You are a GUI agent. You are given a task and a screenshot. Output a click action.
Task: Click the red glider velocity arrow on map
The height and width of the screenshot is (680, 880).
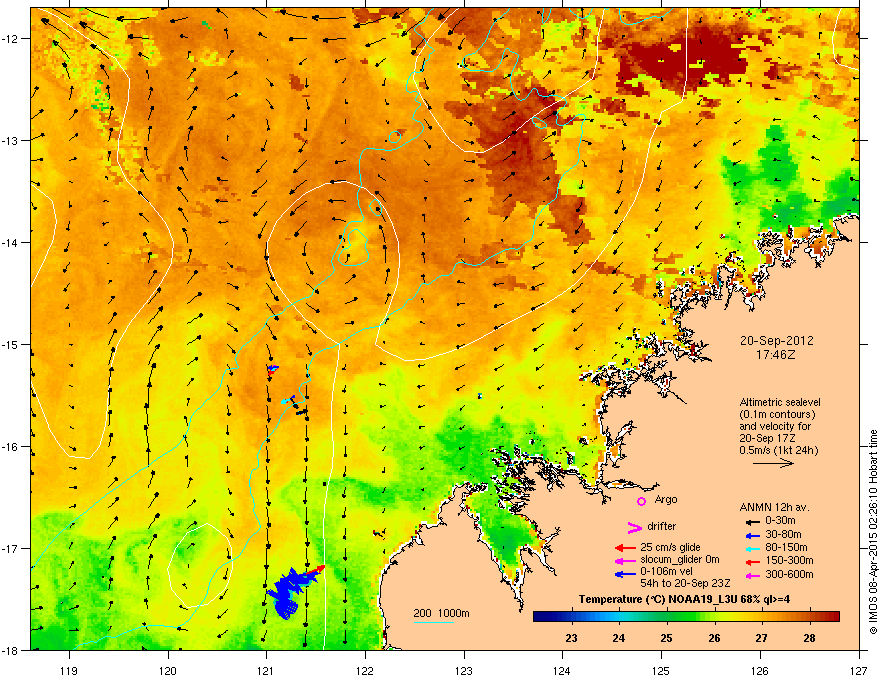tap(315, 571)
